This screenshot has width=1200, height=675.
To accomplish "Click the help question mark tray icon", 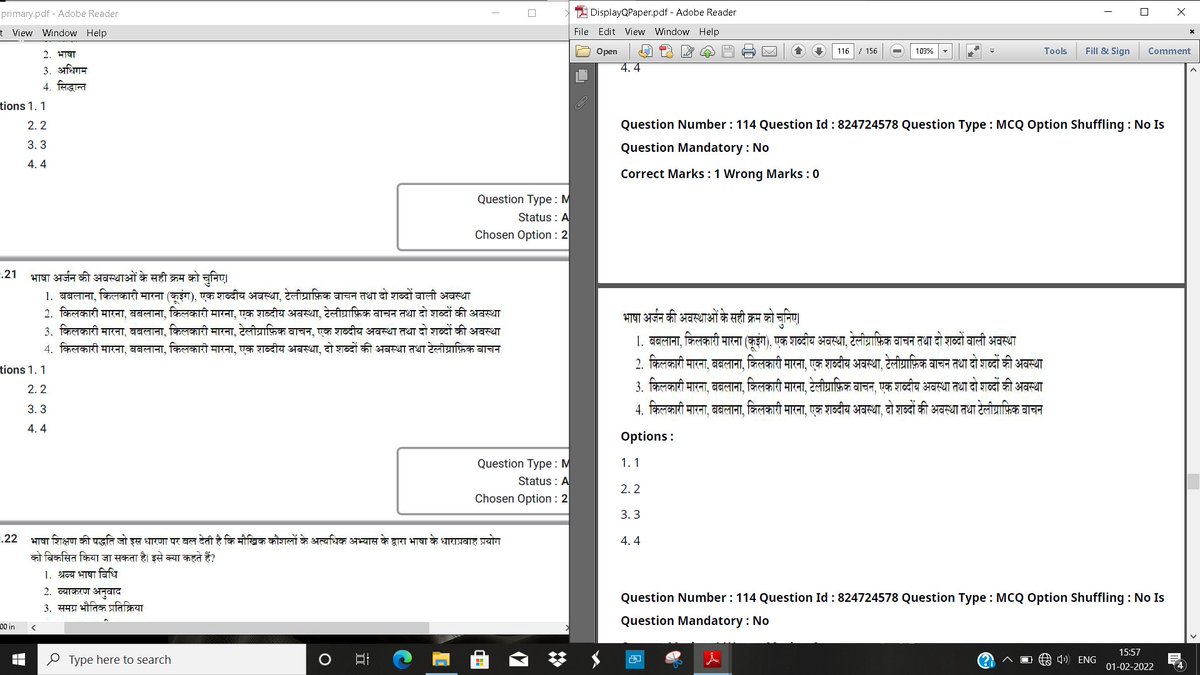I will coord(986,660).
